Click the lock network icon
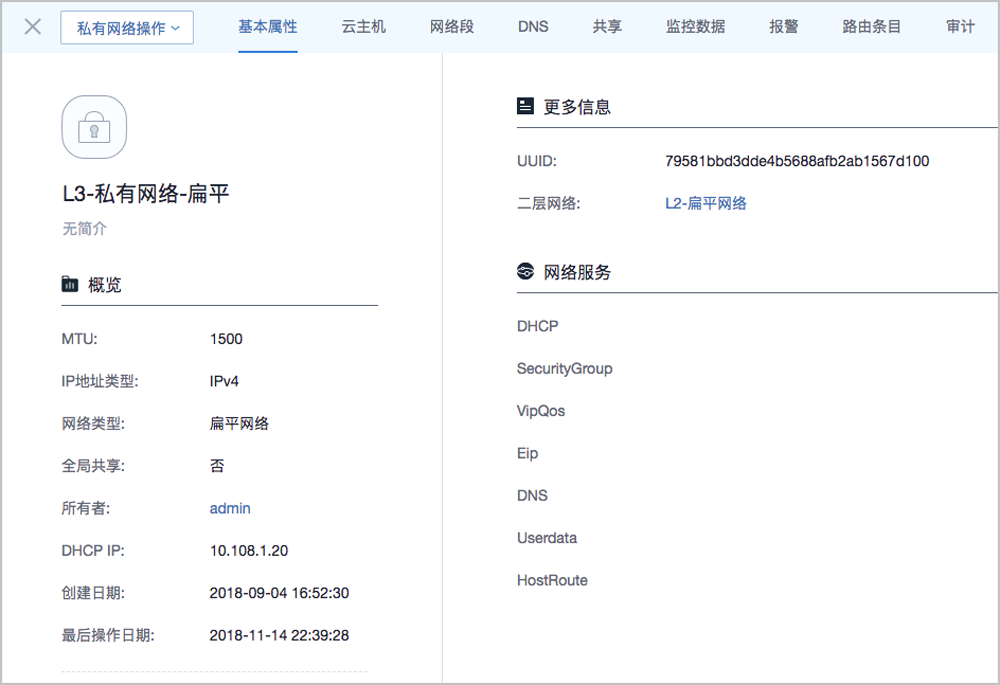This screenshot has width=1000, height=685. point(94,128)
